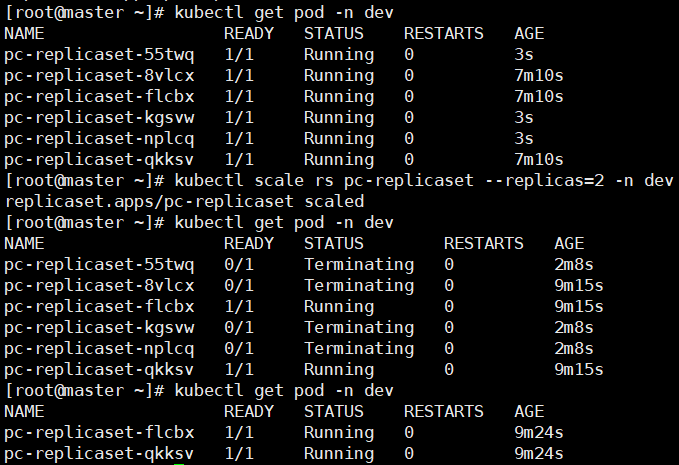Click Terminating status of pod pc-replicaset-nplcq
Screen dimensions: 679x465
358,349
